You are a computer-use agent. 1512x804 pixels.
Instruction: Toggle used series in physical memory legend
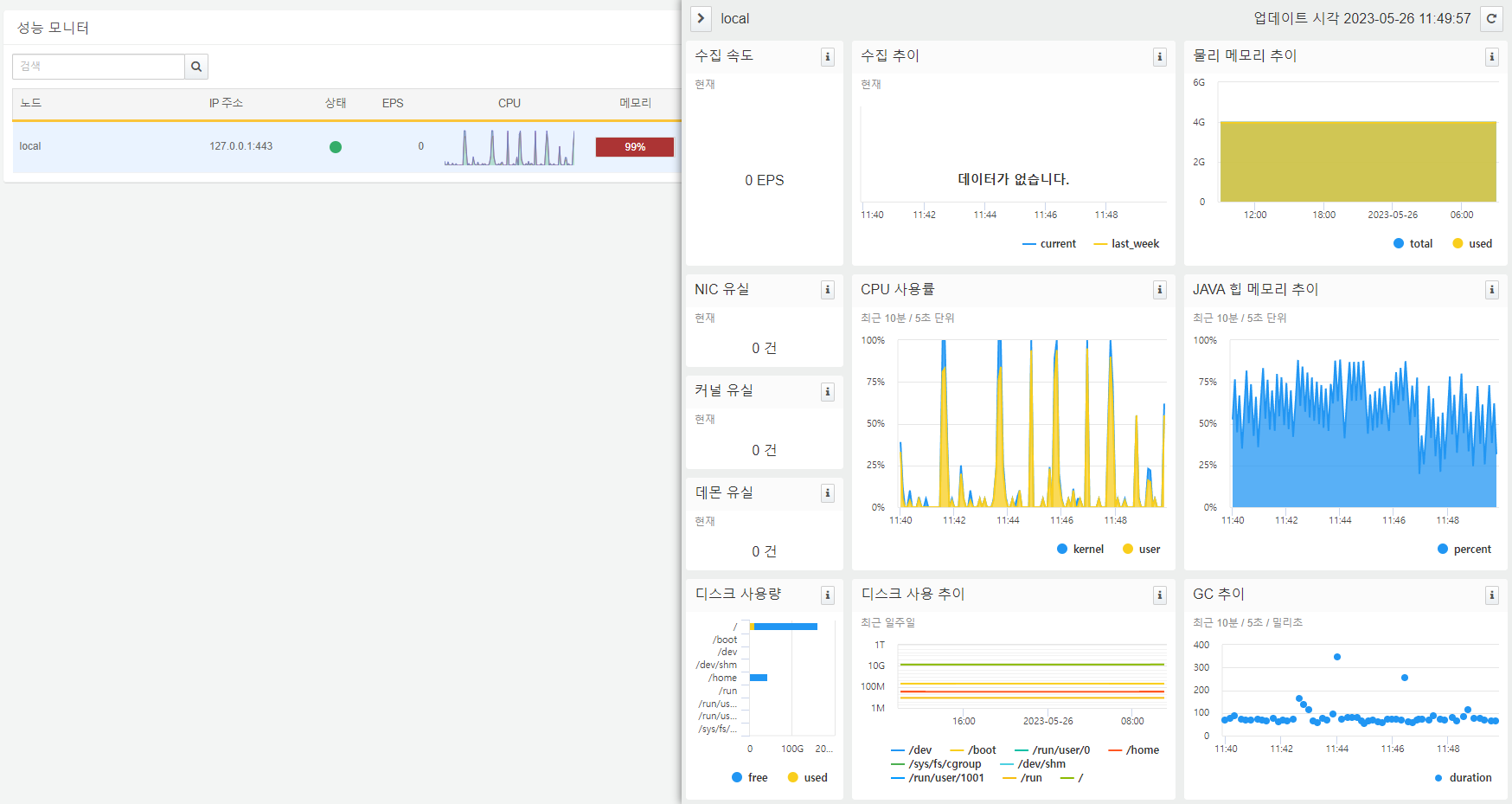coord(1472,244)
